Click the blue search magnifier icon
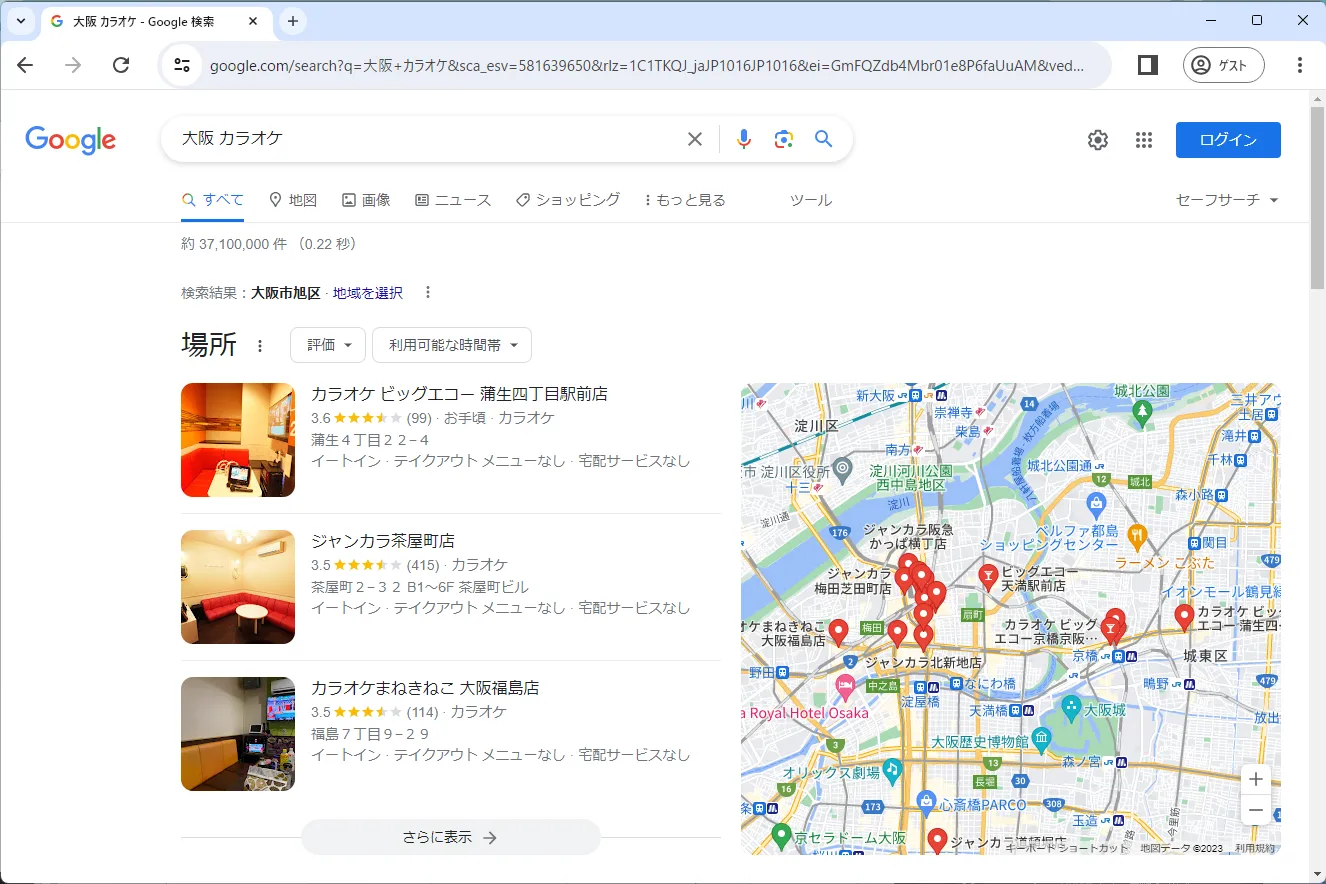The width and height of the screenshot is (1326, 884). 823,139
